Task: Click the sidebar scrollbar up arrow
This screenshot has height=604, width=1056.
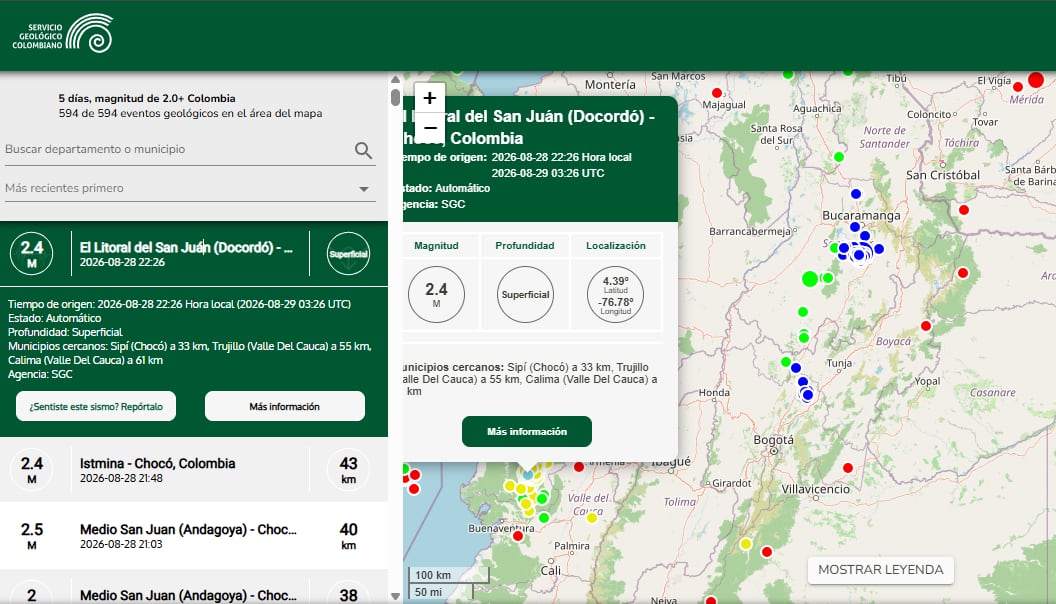Action: pos(395,79)
